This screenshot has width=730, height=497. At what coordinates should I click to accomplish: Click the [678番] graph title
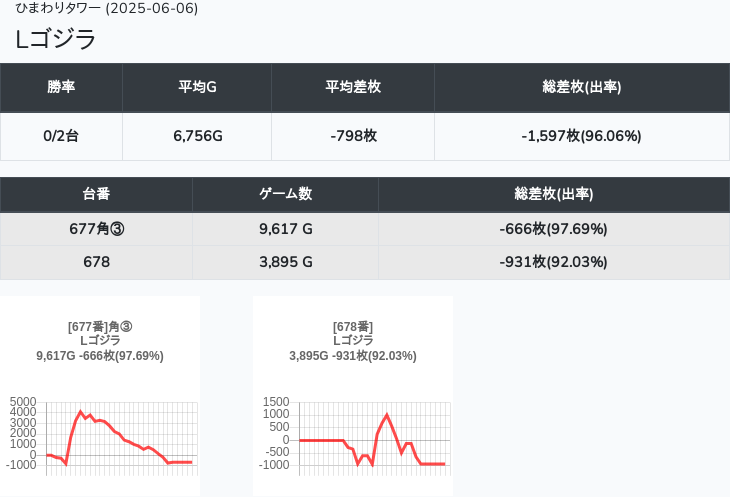click(x=353, y=327)
